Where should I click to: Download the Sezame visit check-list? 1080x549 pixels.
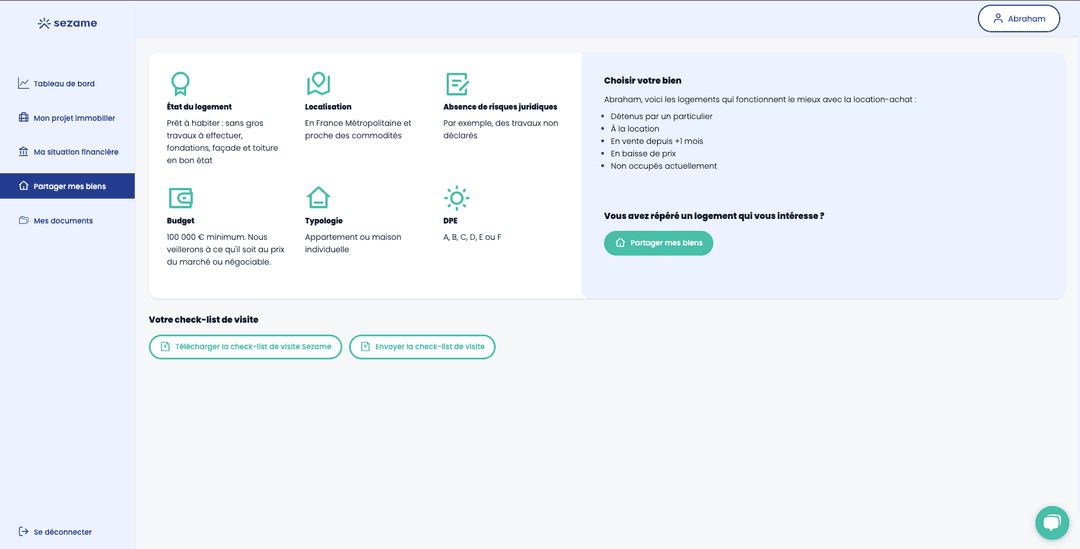point(245,347)
